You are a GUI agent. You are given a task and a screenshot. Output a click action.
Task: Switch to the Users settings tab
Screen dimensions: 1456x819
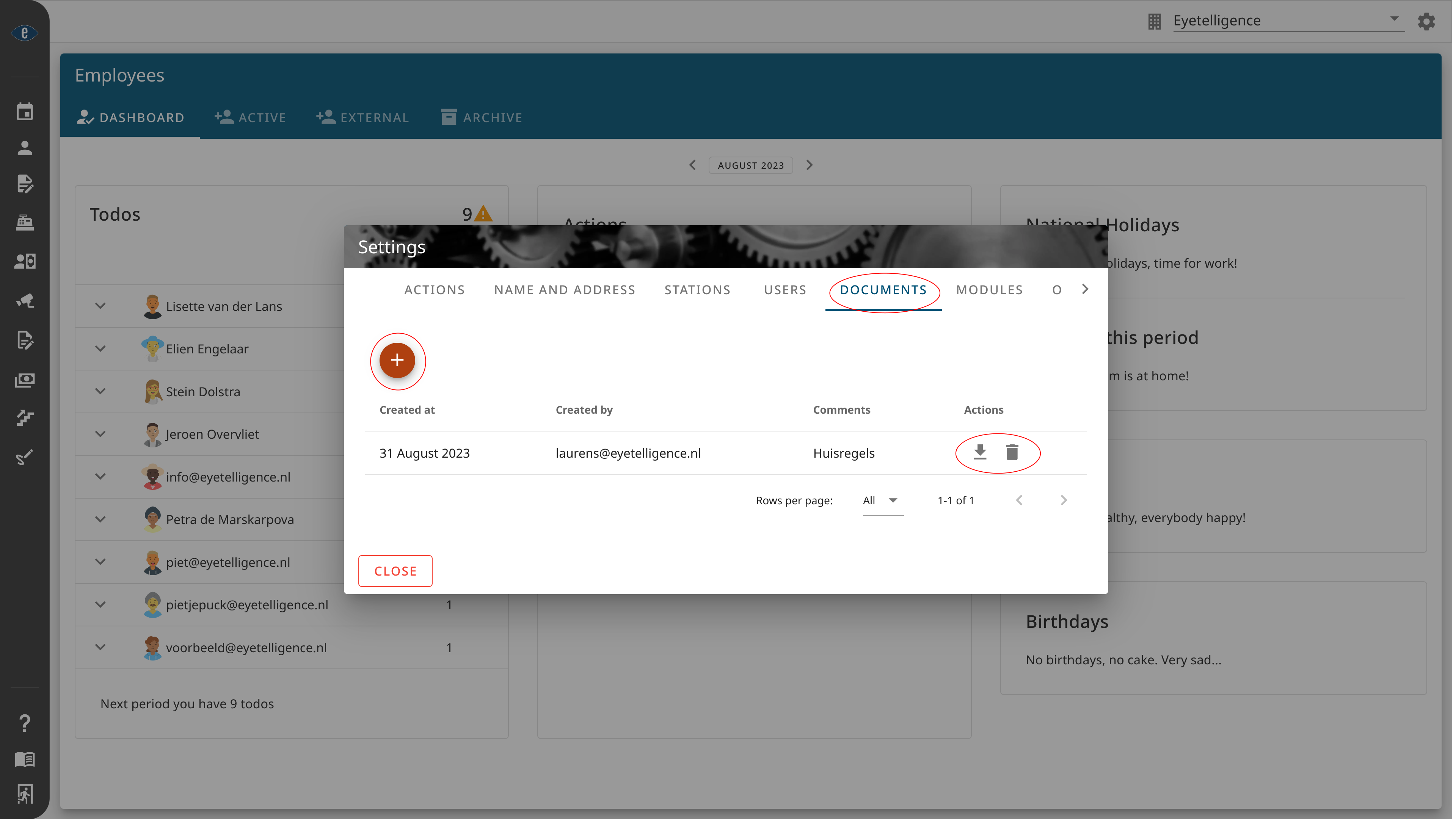point(784,290)
